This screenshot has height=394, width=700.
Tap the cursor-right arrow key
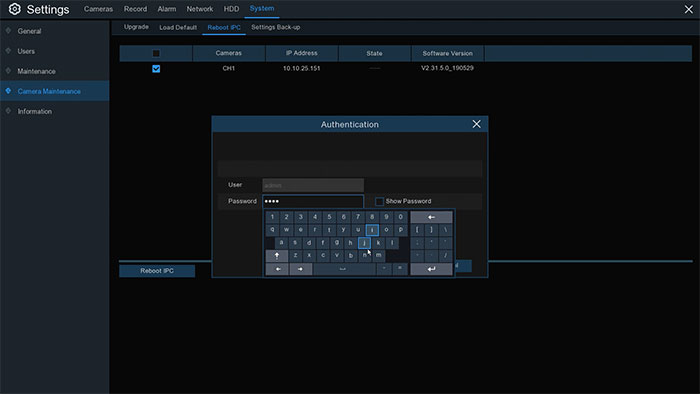point(300,269)
